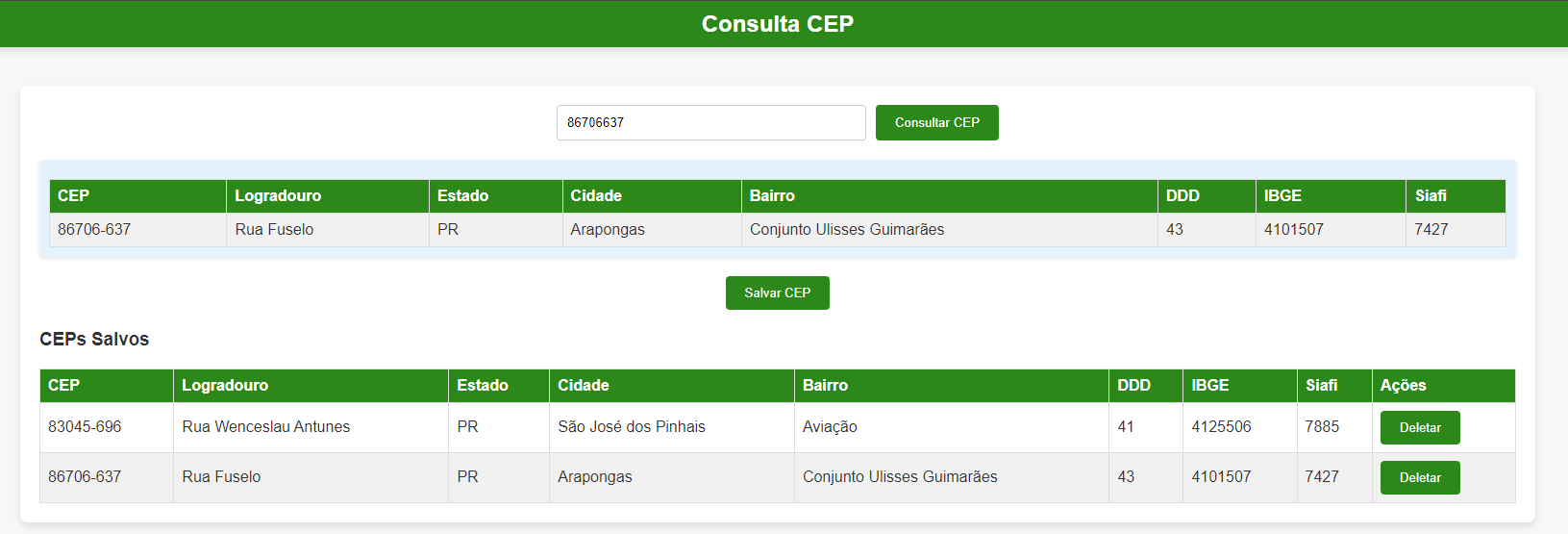
Task: Click Conjunto Ulisses Guimarães in the result table
Action: tap(847, 229)
